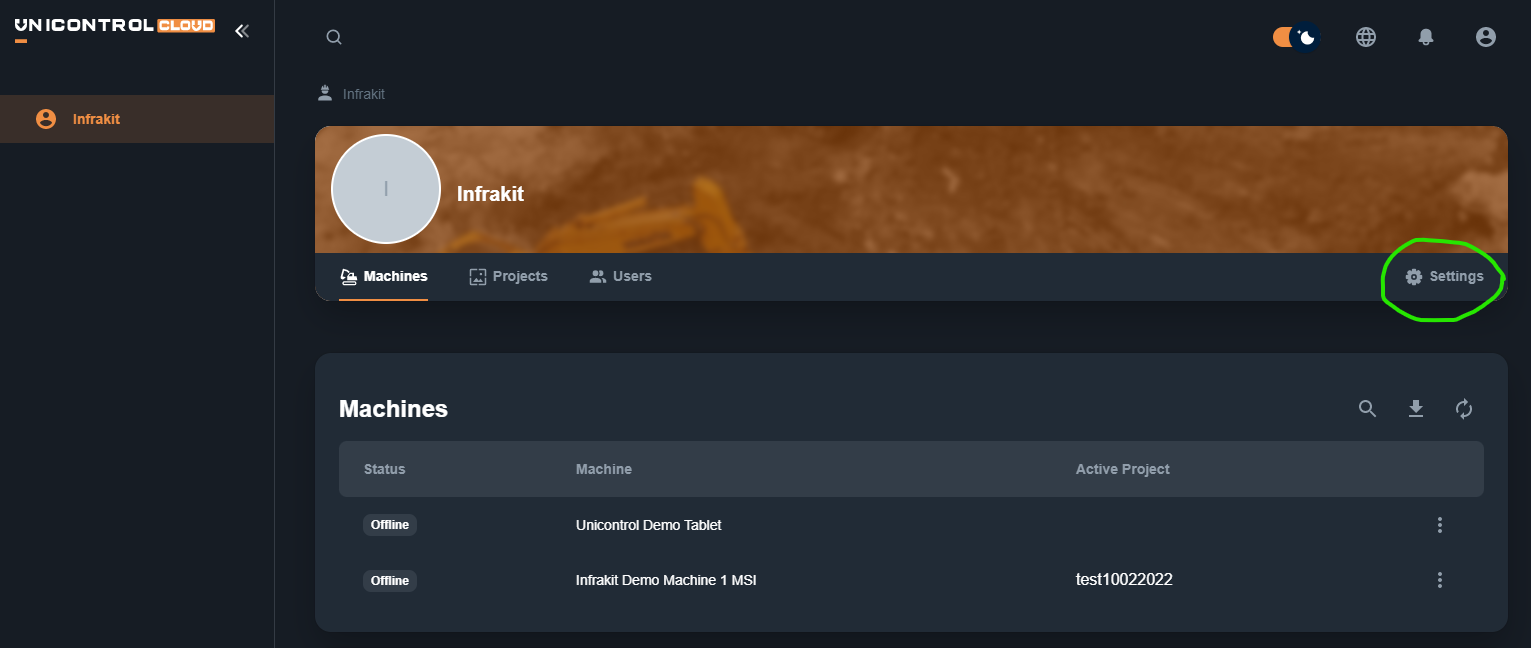
Task: Sort by Machine column header
Action: pos(604,469)
